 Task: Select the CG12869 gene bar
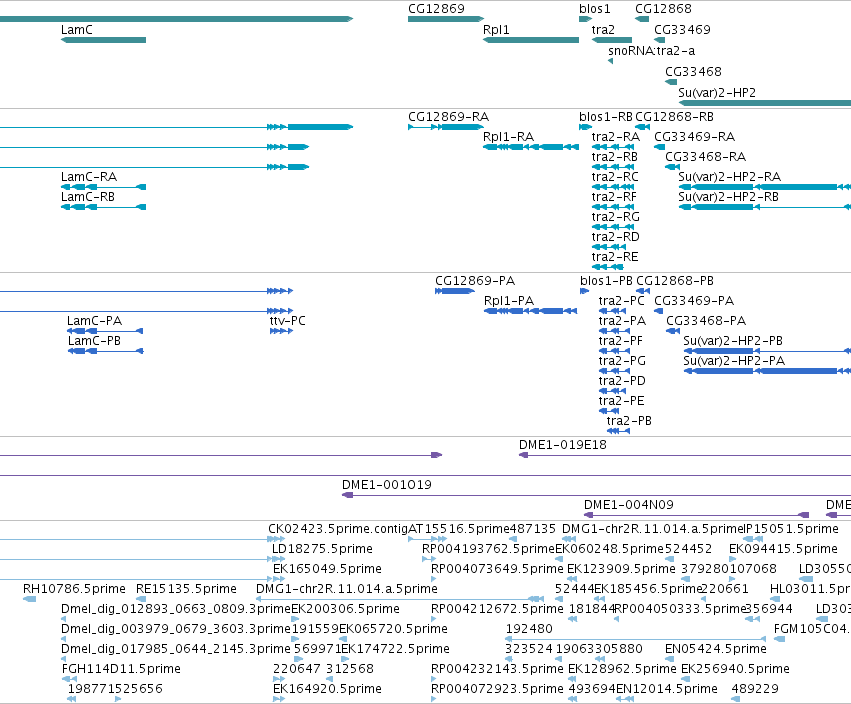pos(446,19)
